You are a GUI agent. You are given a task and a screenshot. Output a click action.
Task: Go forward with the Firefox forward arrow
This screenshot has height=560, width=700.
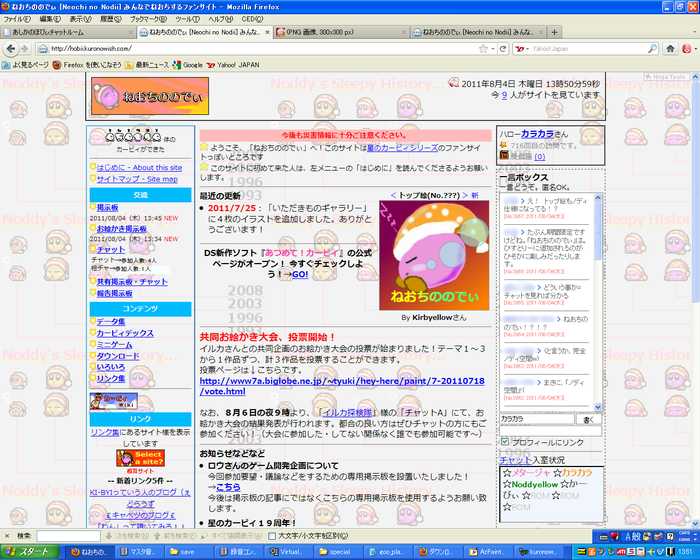25,49
